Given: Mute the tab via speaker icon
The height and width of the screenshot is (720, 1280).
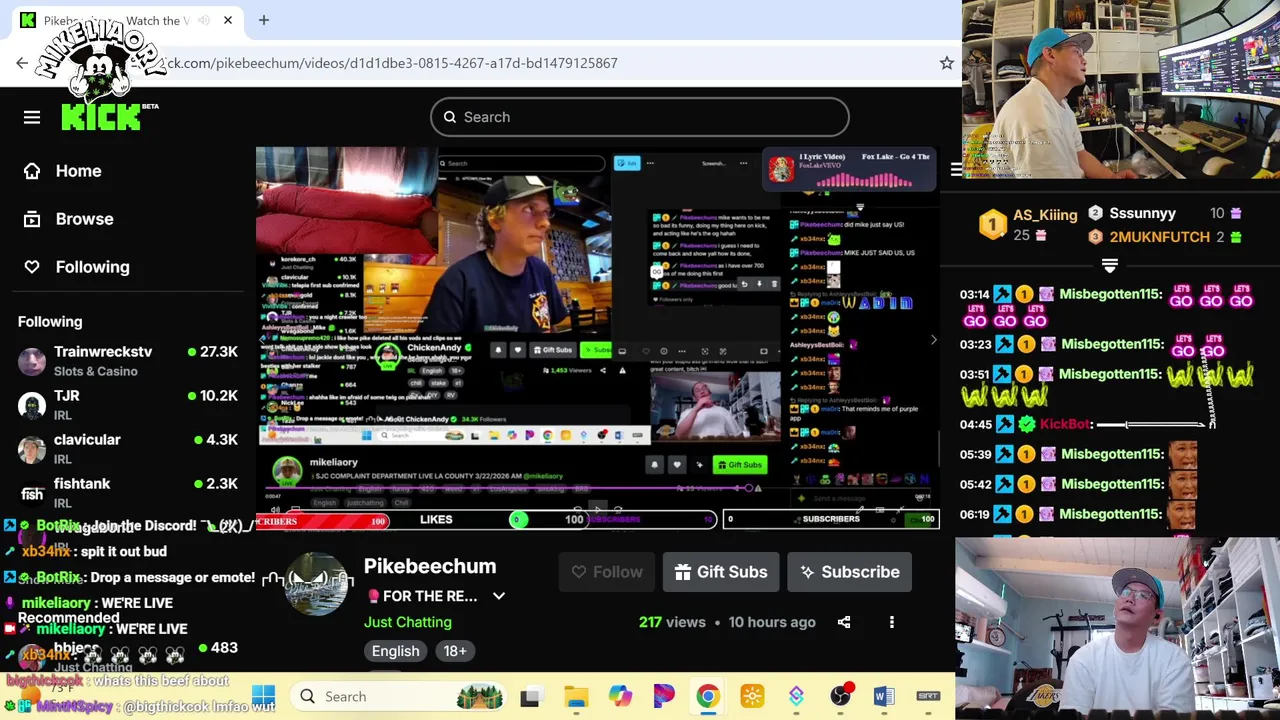Looking at the screenshot, I should click(x=204, y=20).
